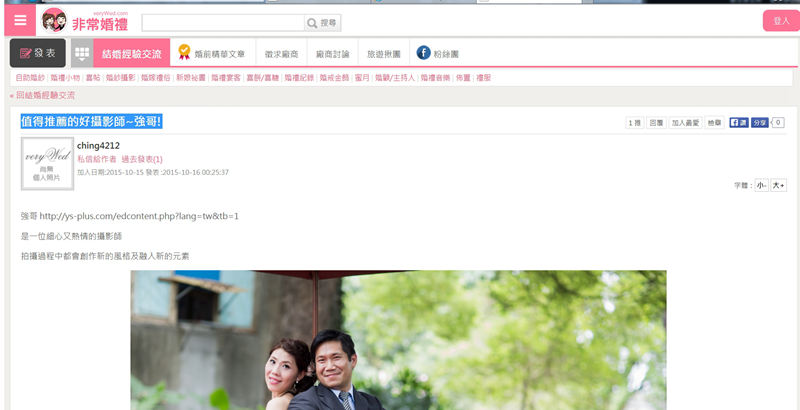The width and height of the screenshot is (800, 410).
Task: Open the 蜜月 category link
Action: tap(362, 78)
